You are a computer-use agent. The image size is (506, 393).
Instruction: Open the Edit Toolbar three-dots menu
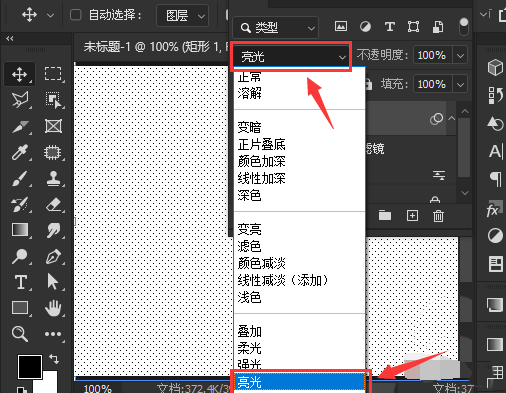coord(53,334)
